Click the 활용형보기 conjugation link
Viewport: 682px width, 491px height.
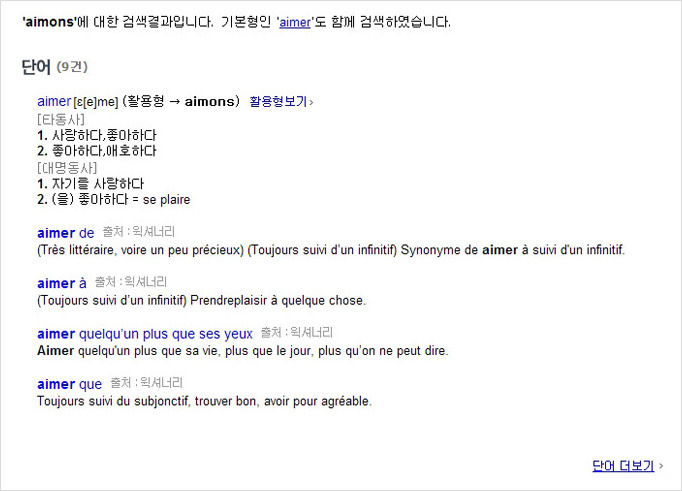click(x=277, y=102)
